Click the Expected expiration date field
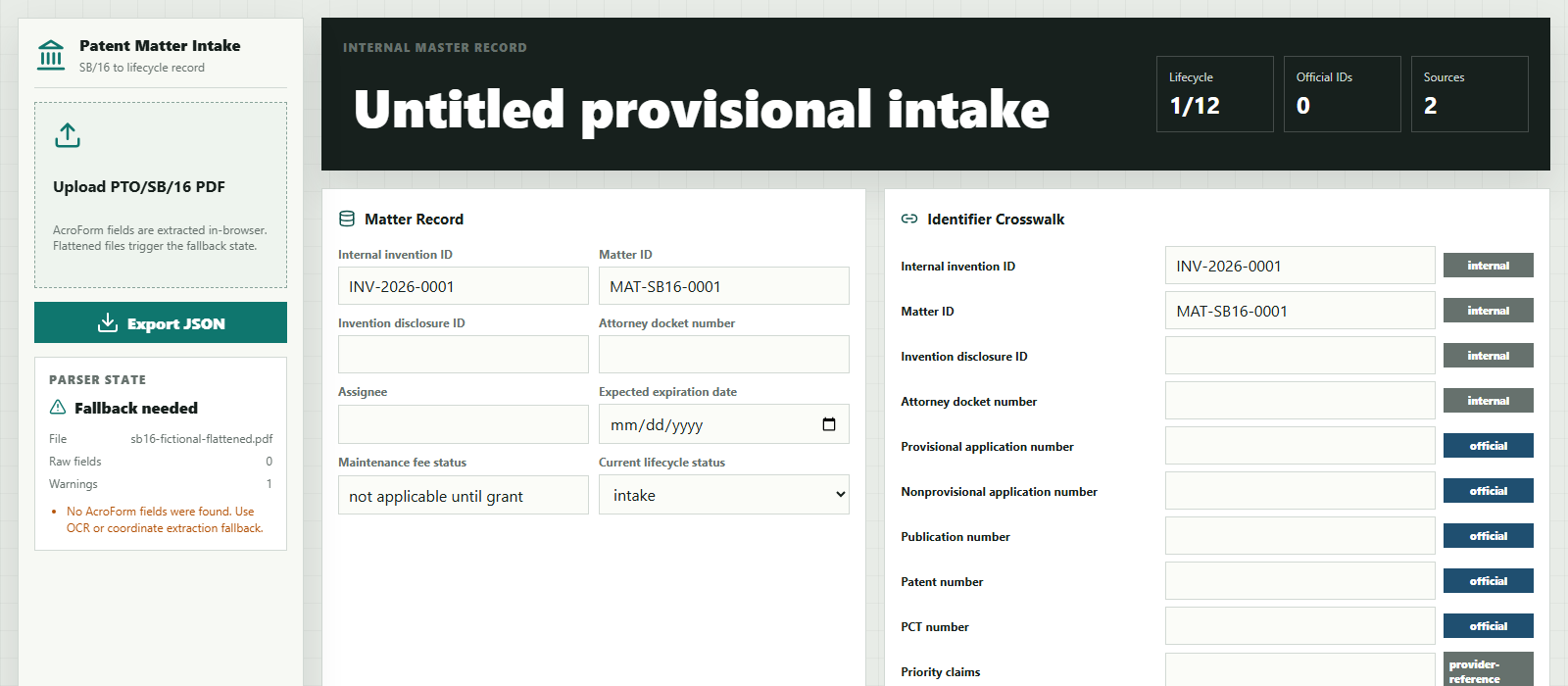 pos(724,424)
